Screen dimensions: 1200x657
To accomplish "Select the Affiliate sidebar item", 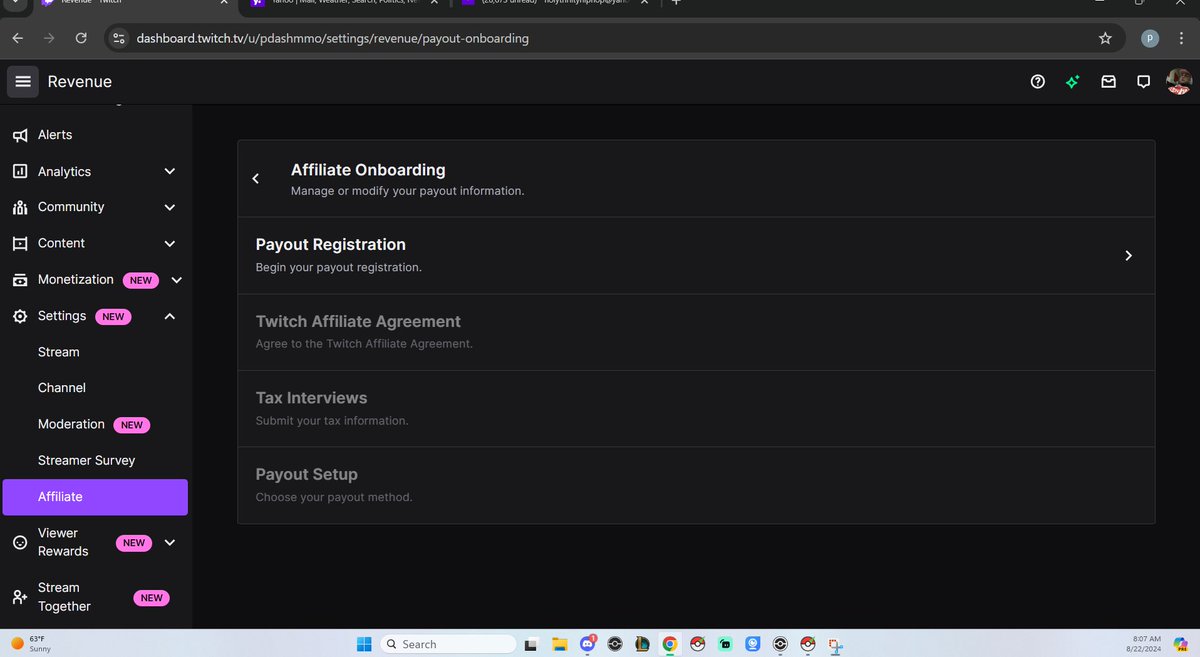I will click(95, 497).
